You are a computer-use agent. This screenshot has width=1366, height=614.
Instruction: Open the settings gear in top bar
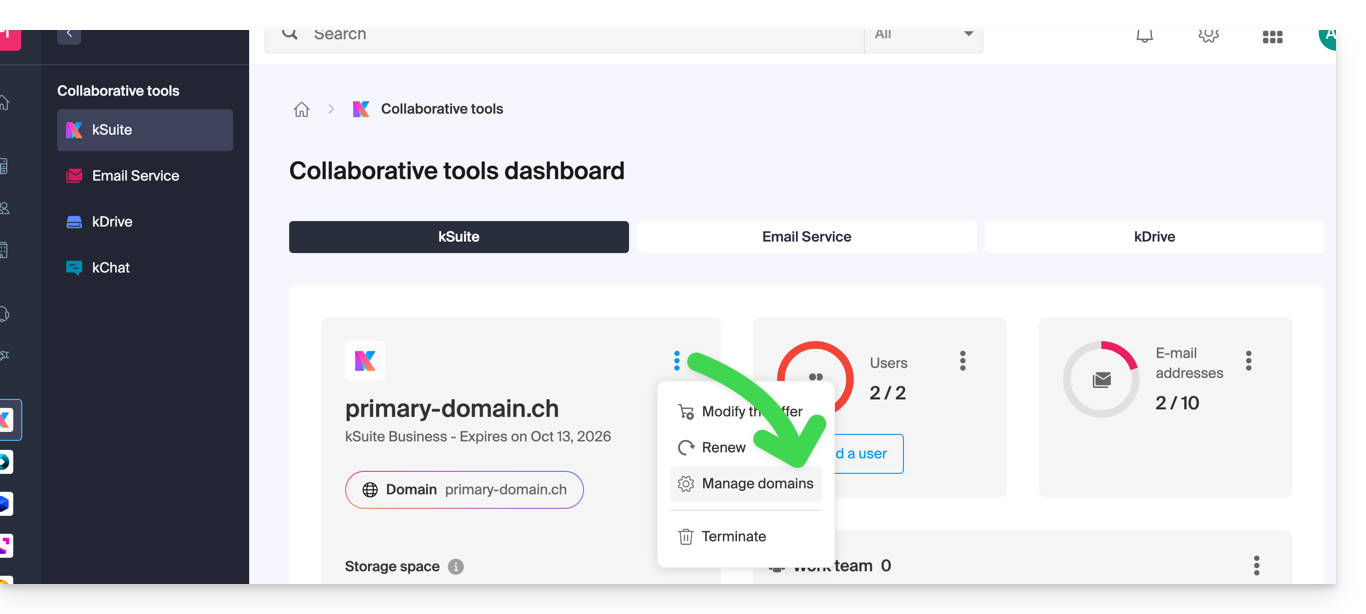1208,36
